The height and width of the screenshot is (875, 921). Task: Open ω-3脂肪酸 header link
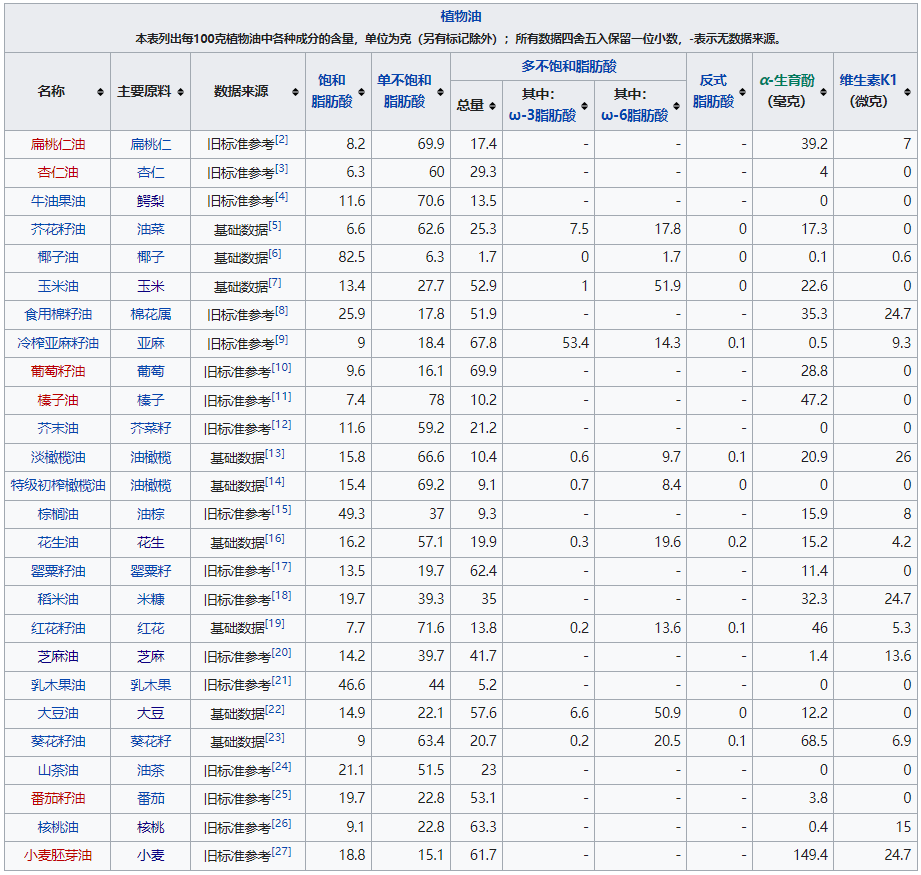542,115
